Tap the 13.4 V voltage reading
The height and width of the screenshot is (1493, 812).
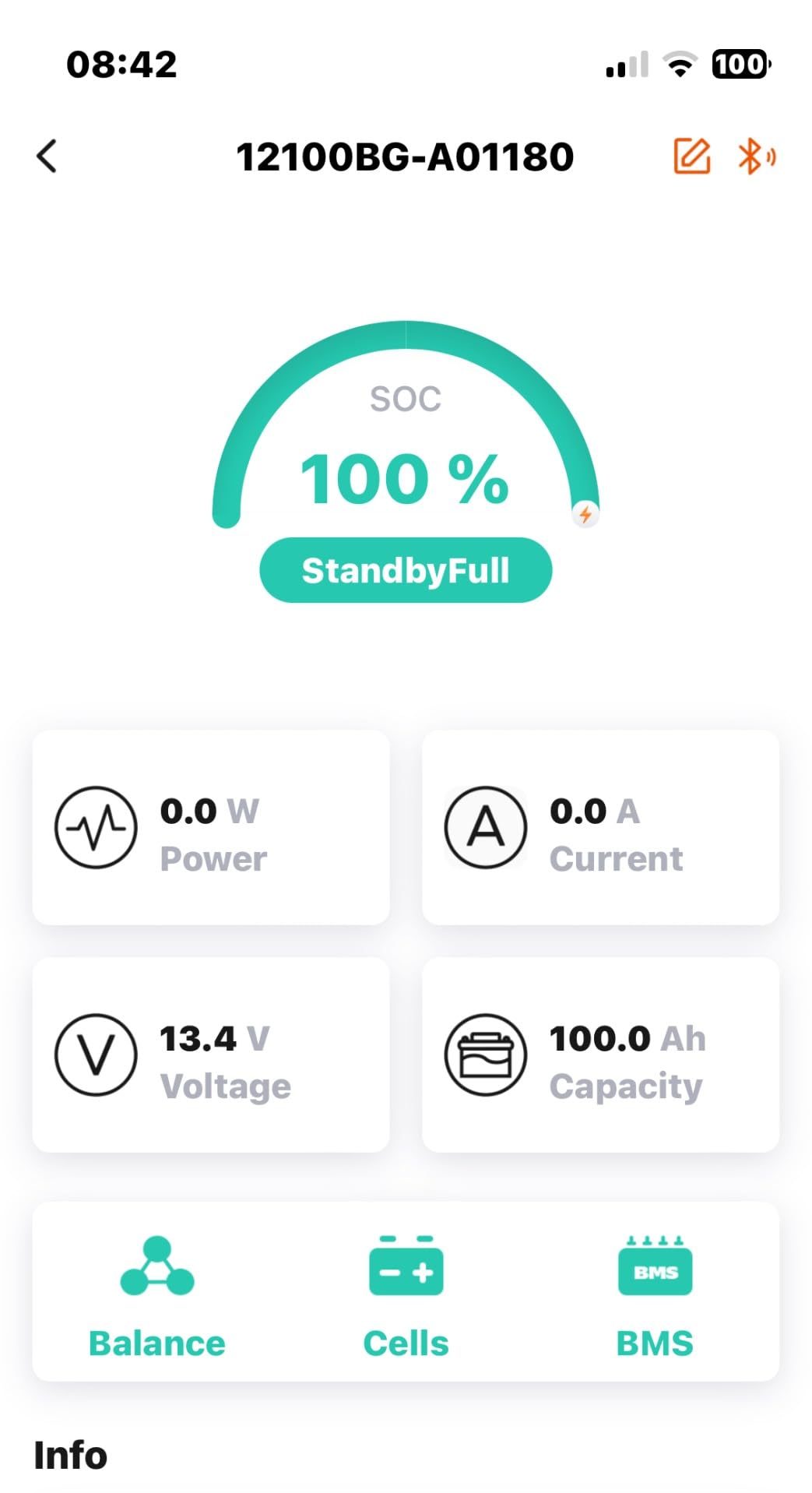pyautogui.click(x=214, y=1038)
